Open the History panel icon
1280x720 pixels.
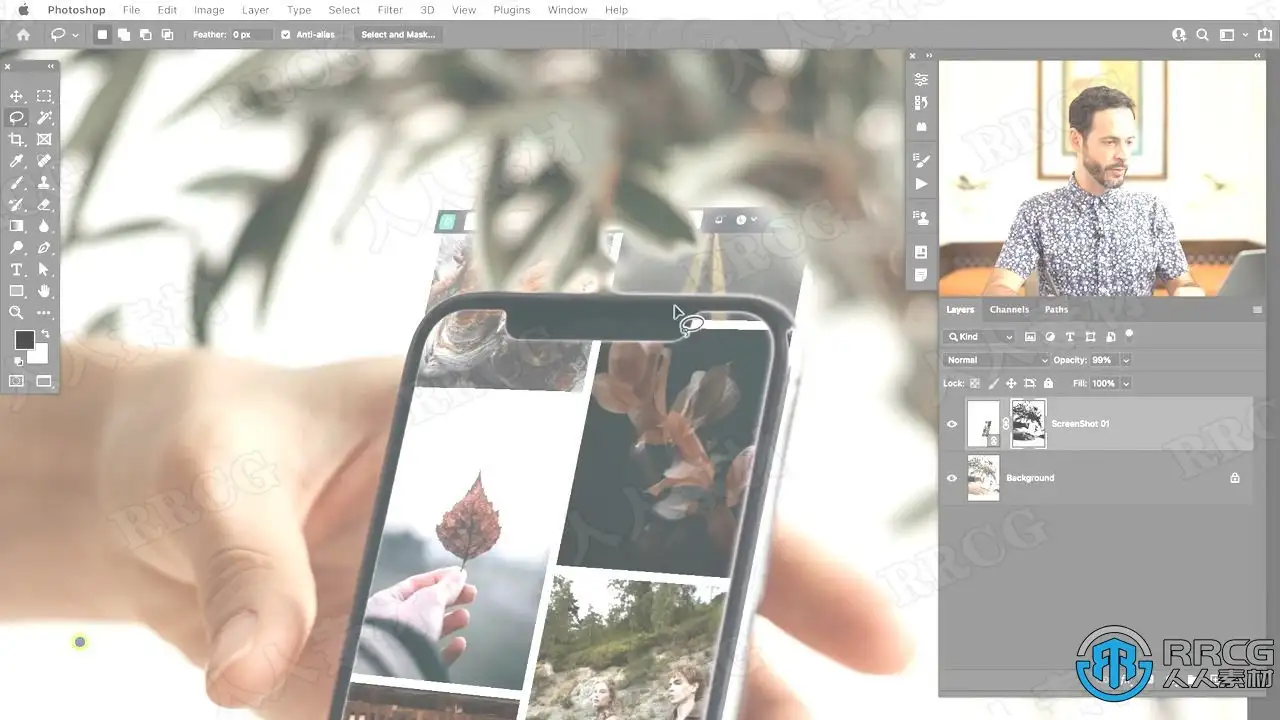pyautogui.click(x=921, y=102)
